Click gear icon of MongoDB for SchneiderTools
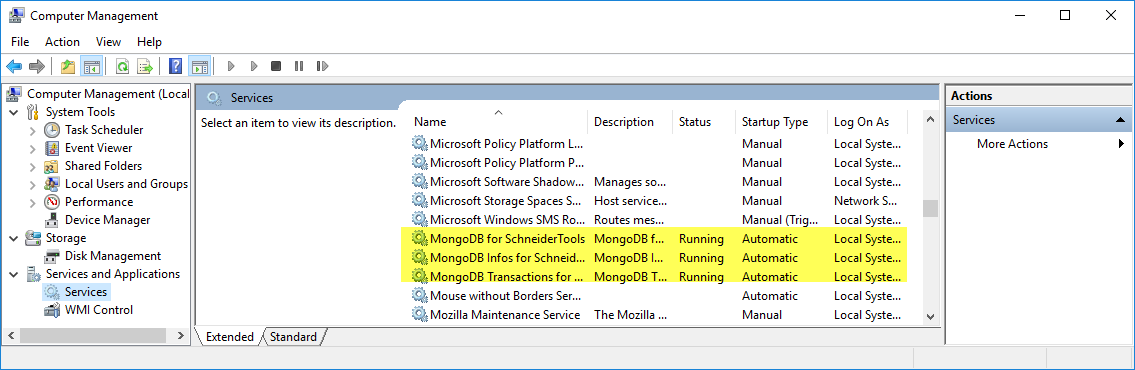The image size is (1135, 370). (420, 238)
